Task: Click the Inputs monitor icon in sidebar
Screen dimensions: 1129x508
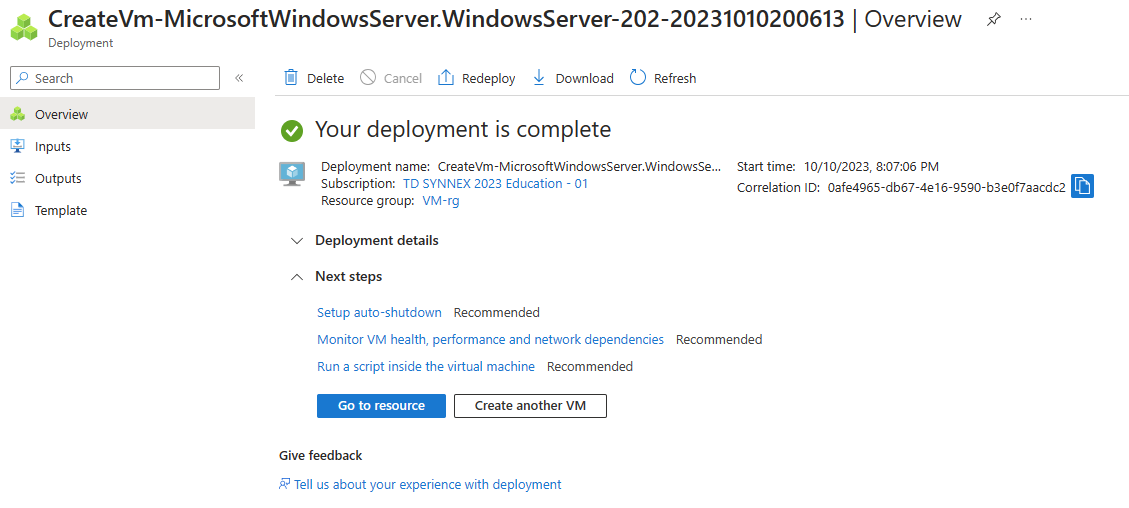Action: (x=18, y=146)
